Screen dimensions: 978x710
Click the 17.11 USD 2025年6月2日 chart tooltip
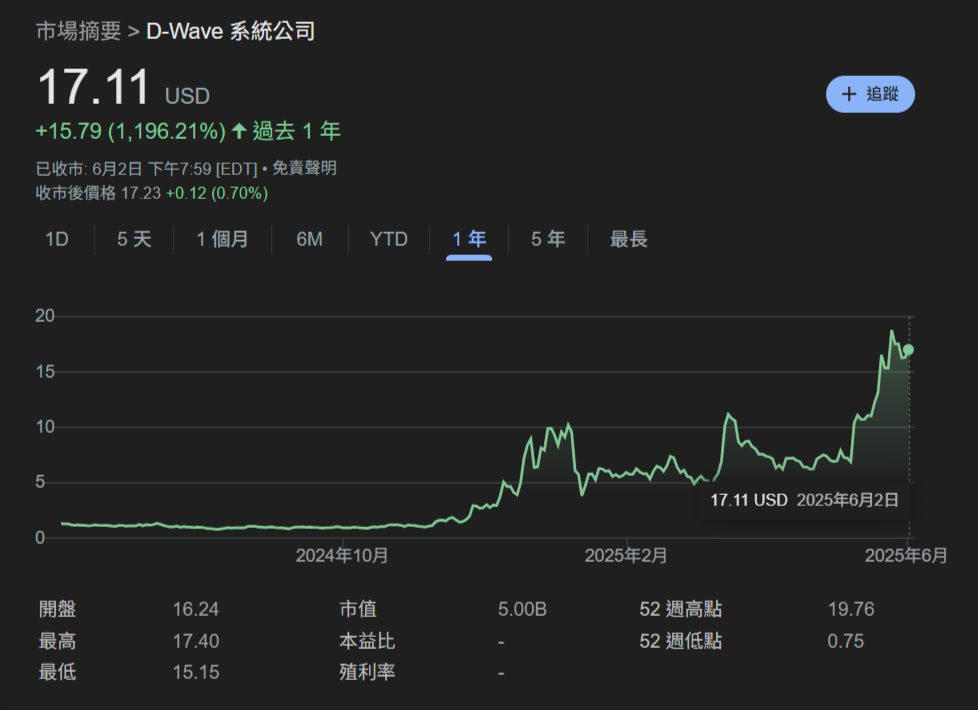click(805, 500)
